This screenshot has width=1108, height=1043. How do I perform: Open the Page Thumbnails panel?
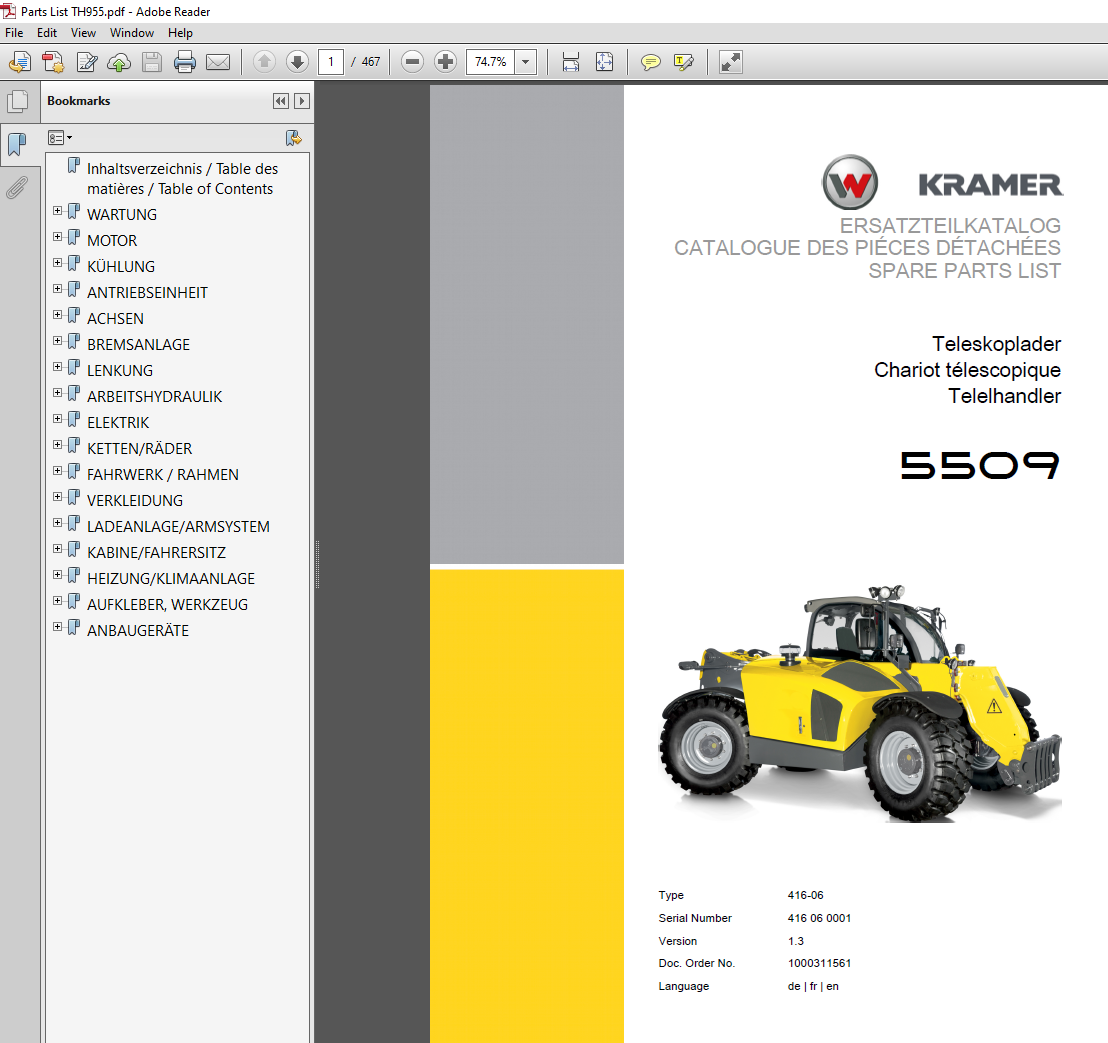click(17, 101)
